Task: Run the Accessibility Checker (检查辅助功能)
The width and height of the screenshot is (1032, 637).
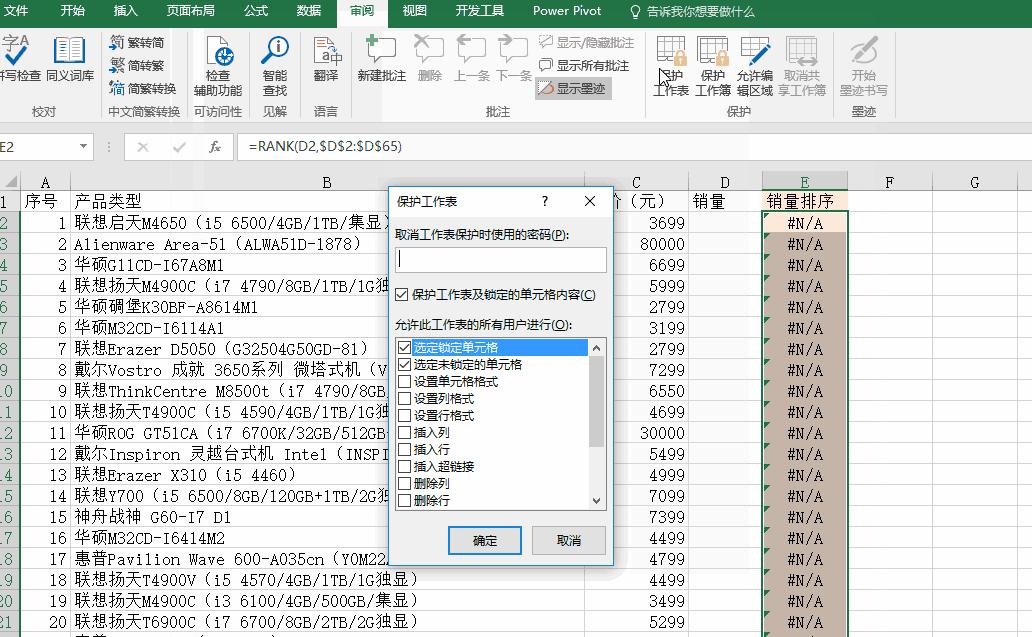Action: (219, 63)
